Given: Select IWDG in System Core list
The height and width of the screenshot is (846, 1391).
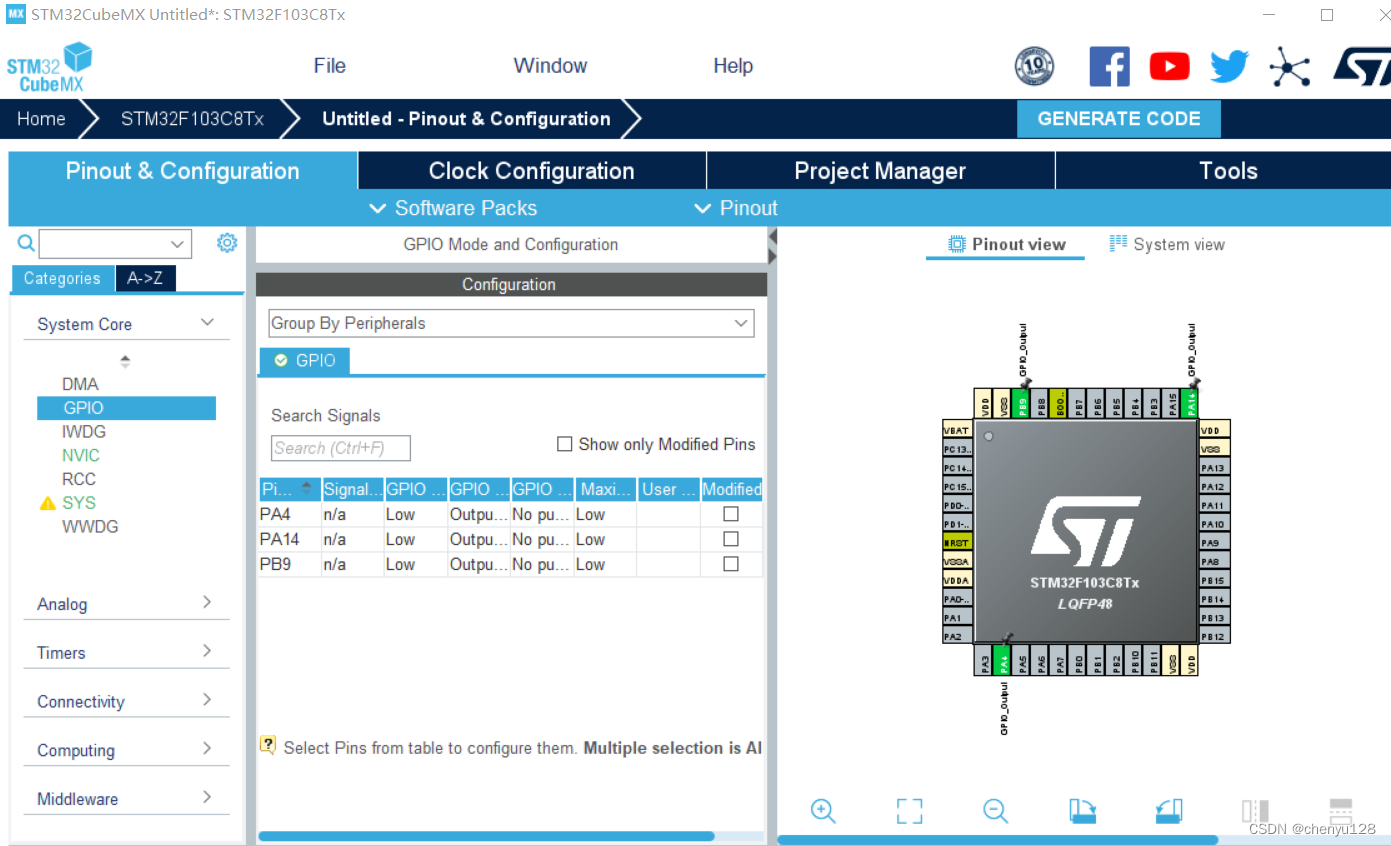Looking at the screenshot, I should tap(84, 432).
